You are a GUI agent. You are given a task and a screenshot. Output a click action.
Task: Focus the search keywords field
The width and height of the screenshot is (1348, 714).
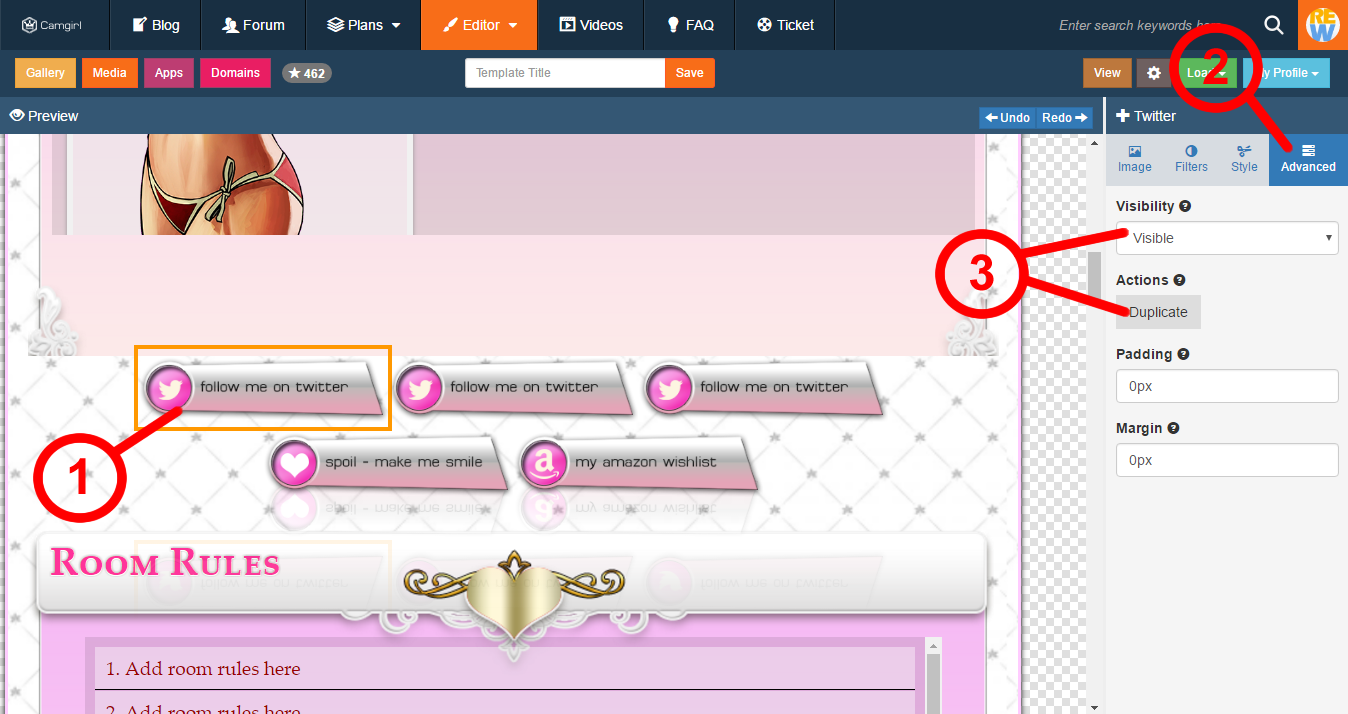tap(1140, 25)
